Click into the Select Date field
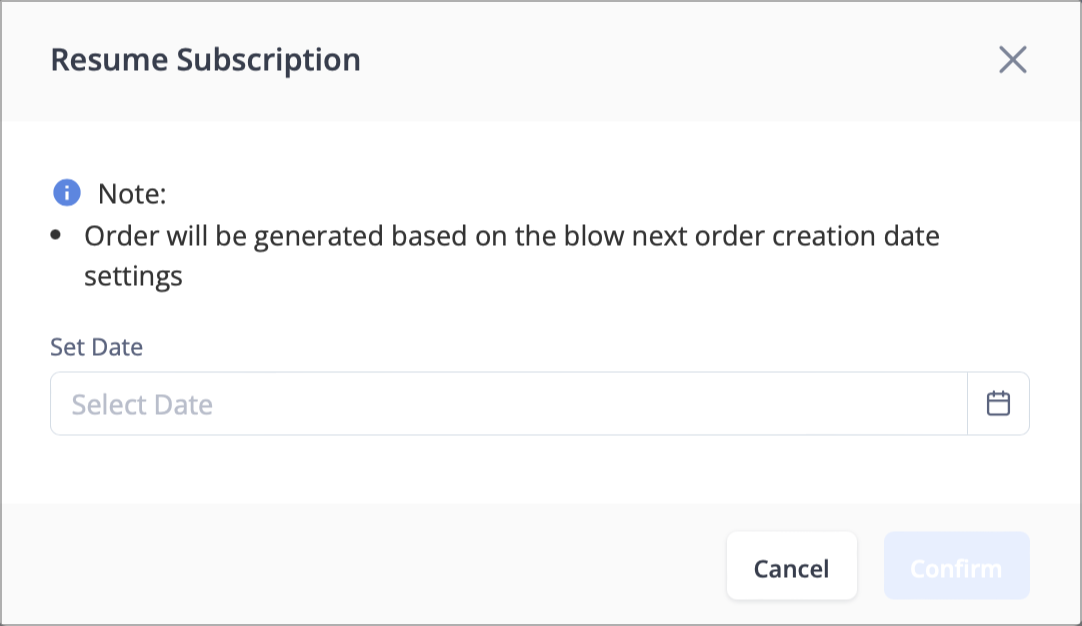Screen dimensions: 1082x626 [x=509, y=404]
